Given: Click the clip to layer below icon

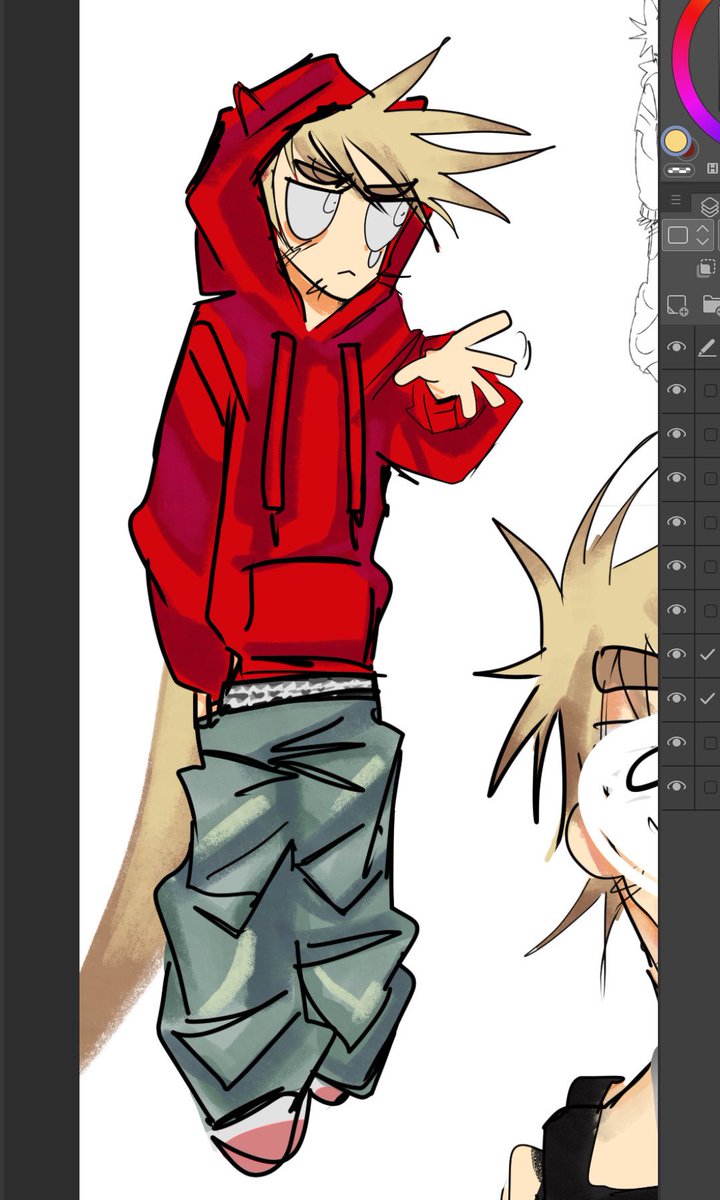Looking at the screenshot, I should 706,268.
